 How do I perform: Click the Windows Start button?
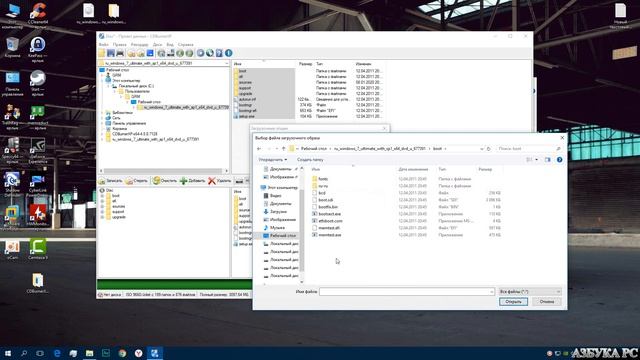[8, 353]
